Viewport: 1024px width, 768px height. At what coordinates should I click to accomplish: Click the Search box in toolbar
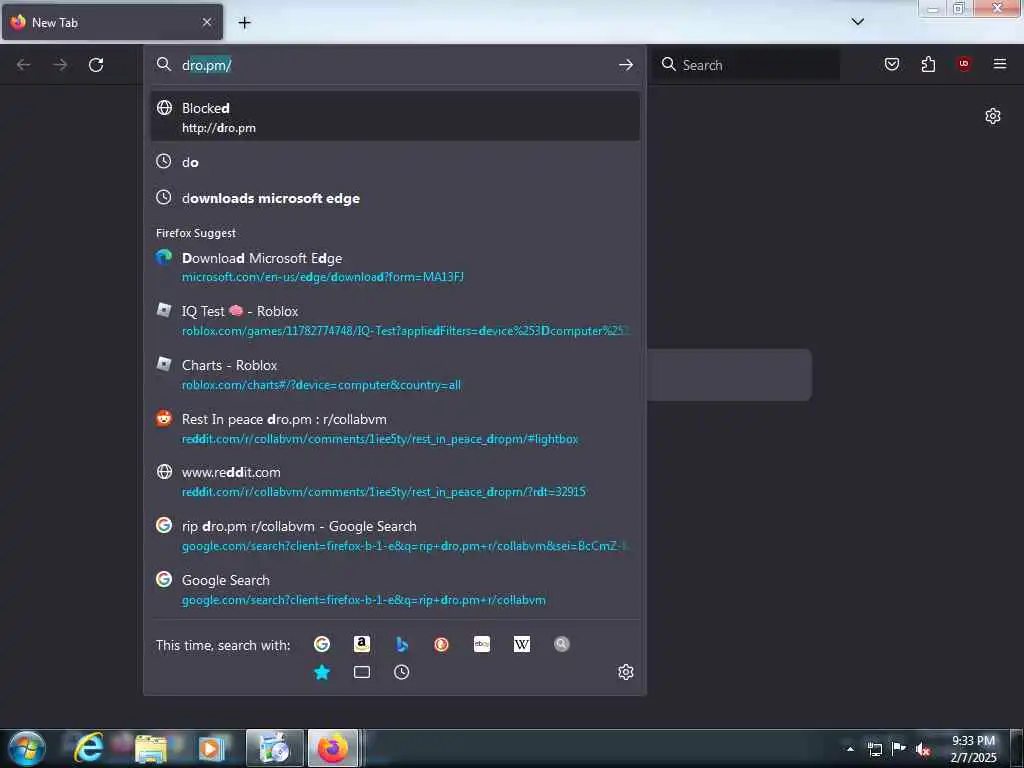click(x=746, y=65)
